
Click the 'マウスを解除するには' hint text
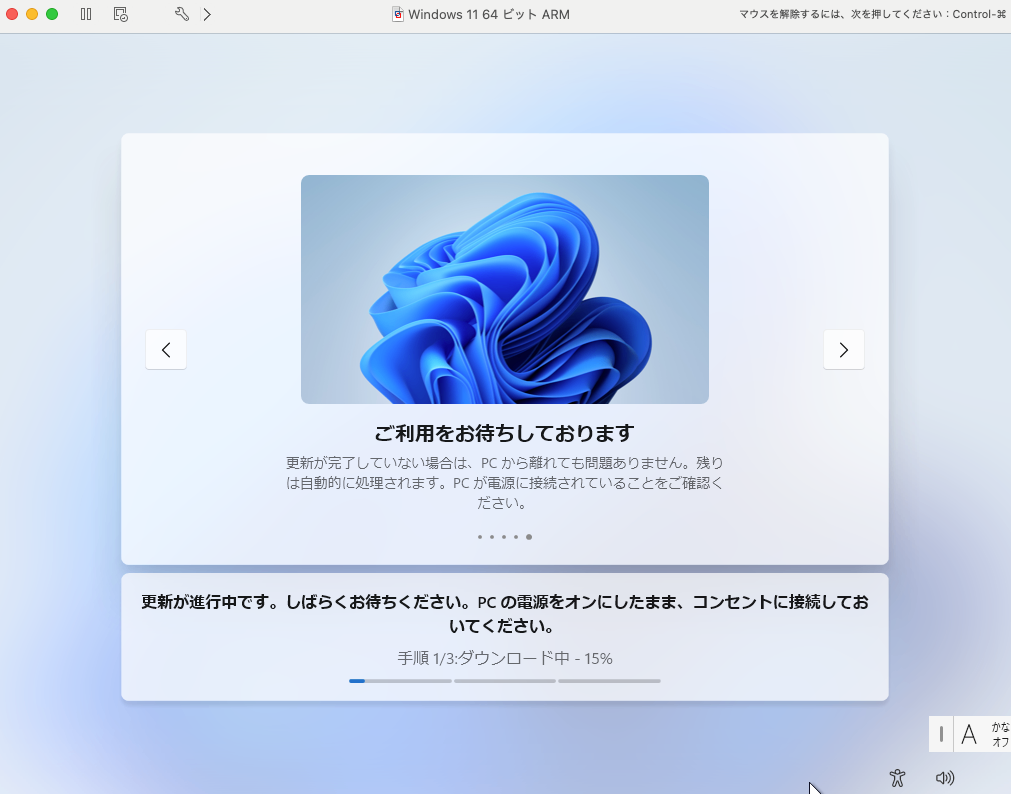coord(872,14)
